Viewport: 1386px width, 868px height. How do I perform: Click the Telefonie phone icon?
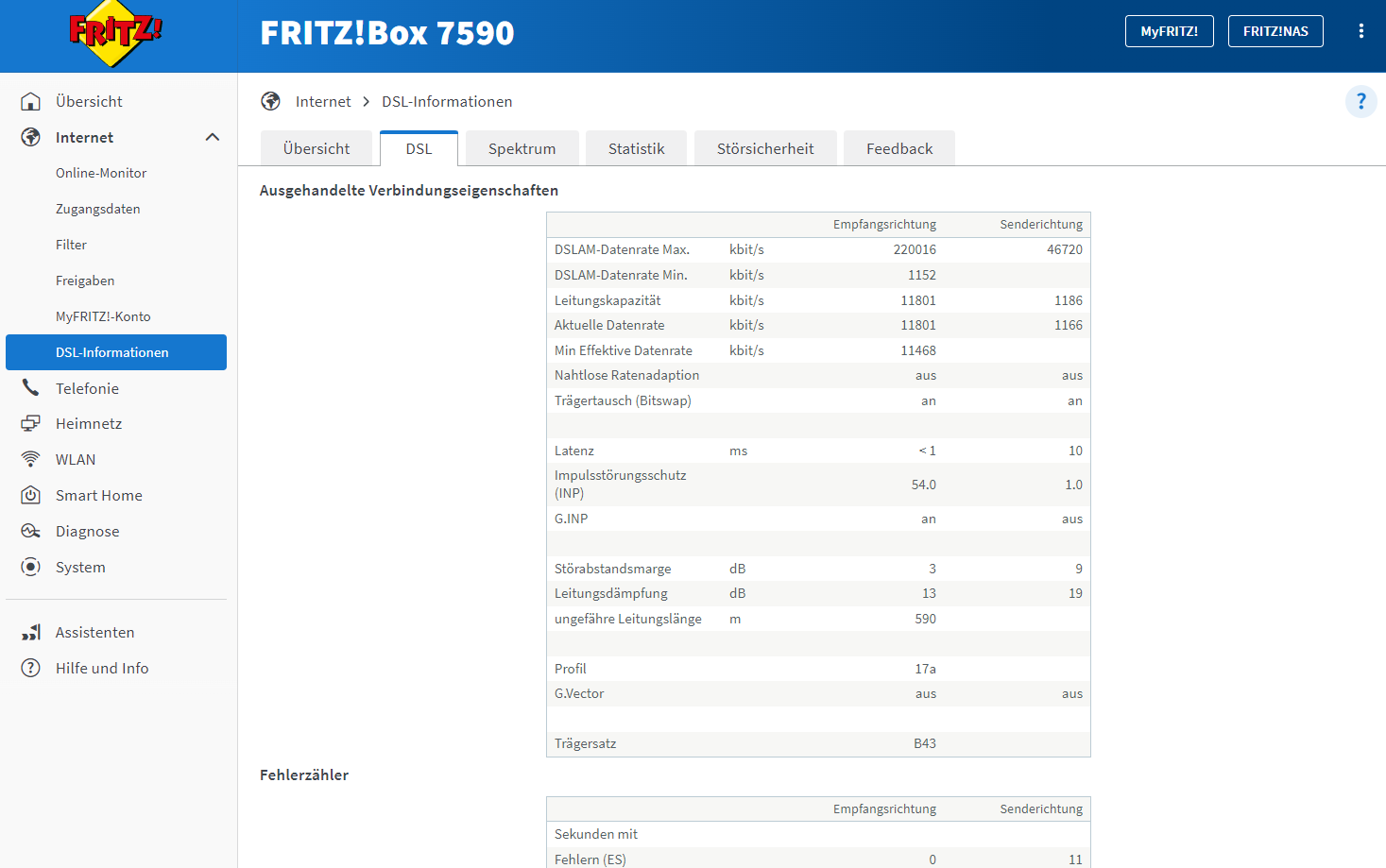31,388
